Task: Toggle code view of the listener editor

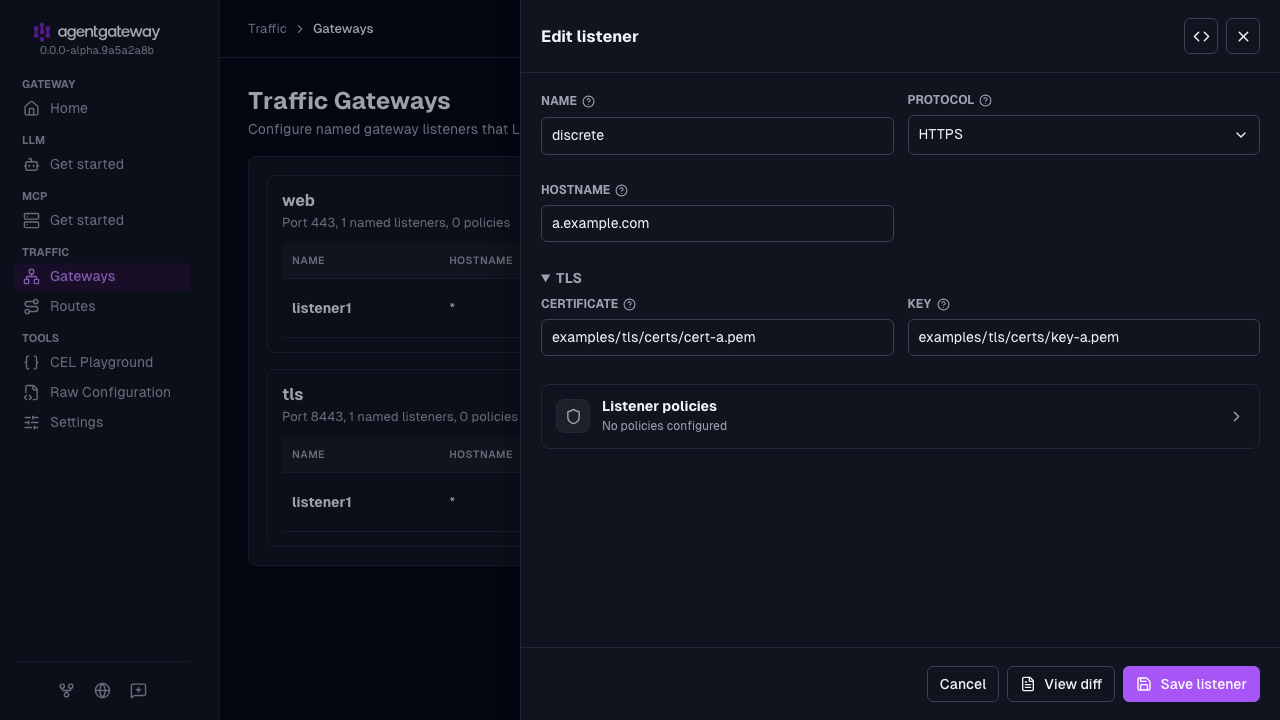Action: point(1201,36)
